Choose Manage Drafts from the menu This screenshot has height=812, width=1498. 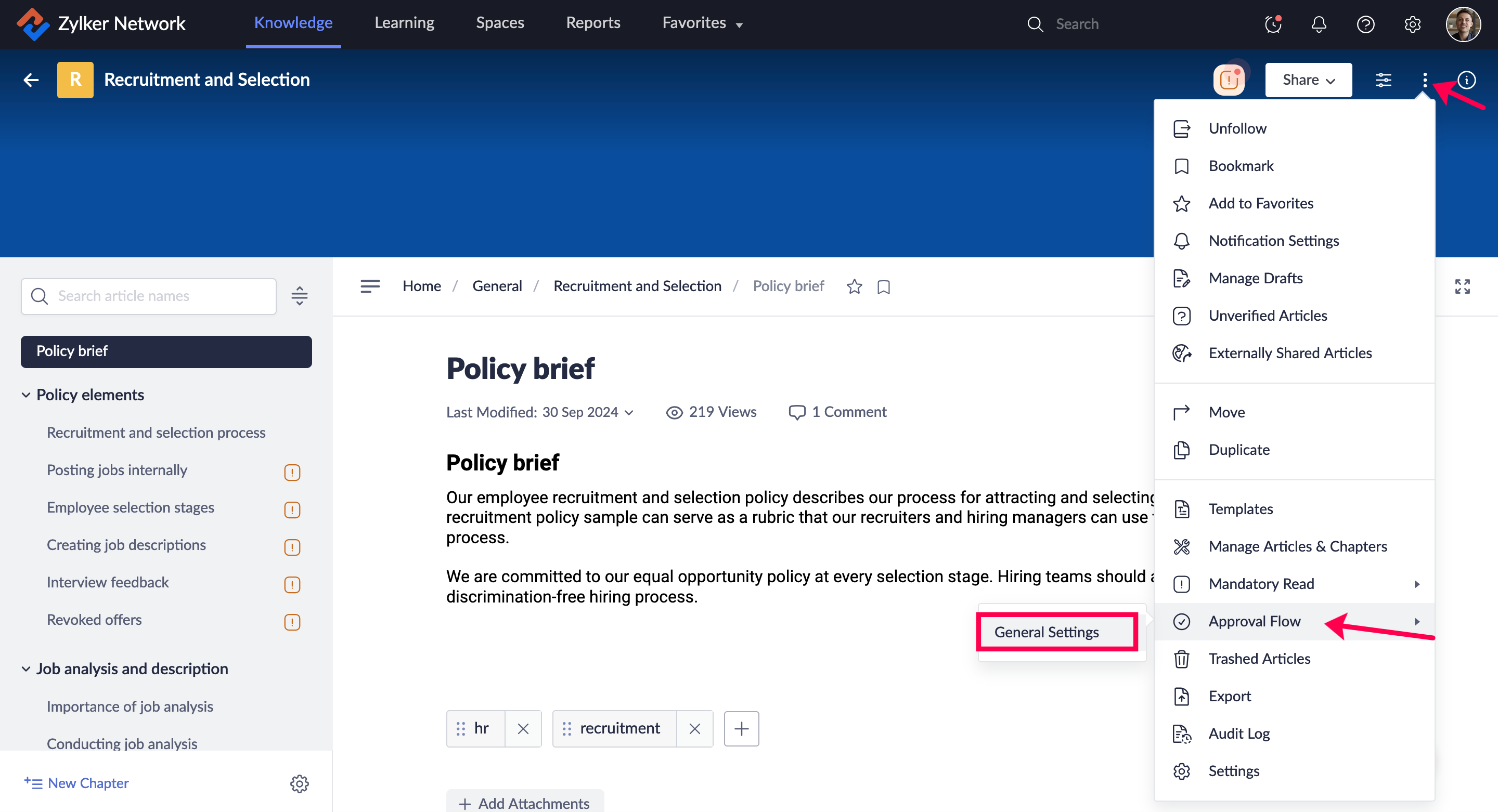(1255, 278)
